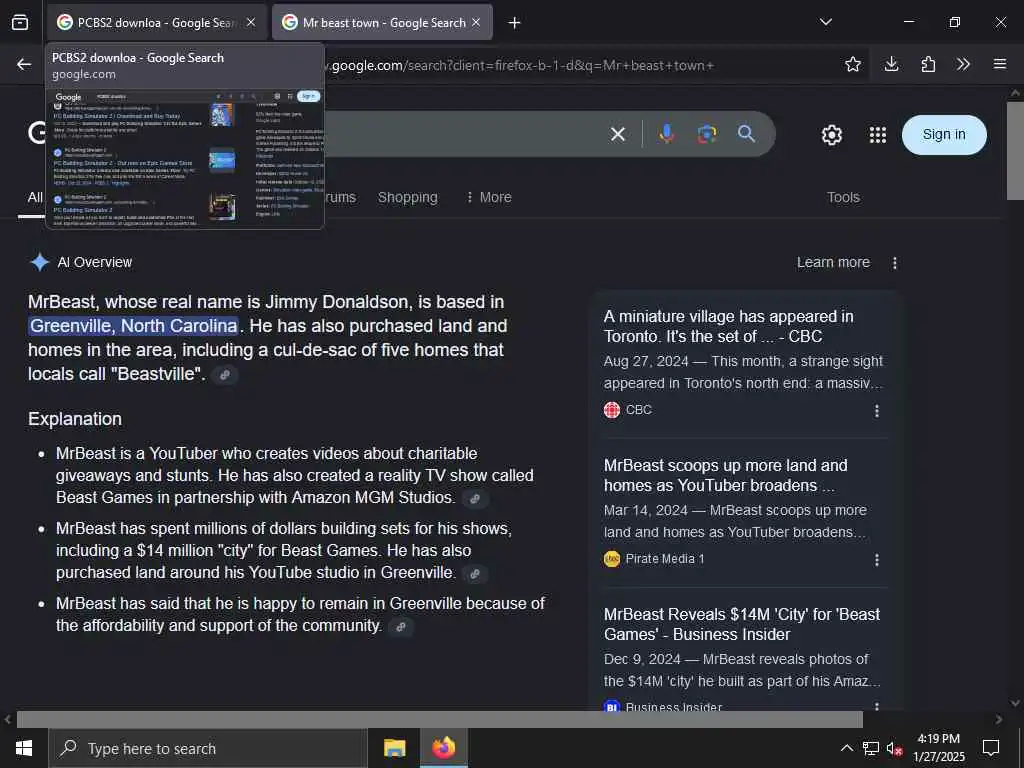Click the Firefox taskbar icon
Viewport: 1024px width, 768px height.
pos(443,748)
